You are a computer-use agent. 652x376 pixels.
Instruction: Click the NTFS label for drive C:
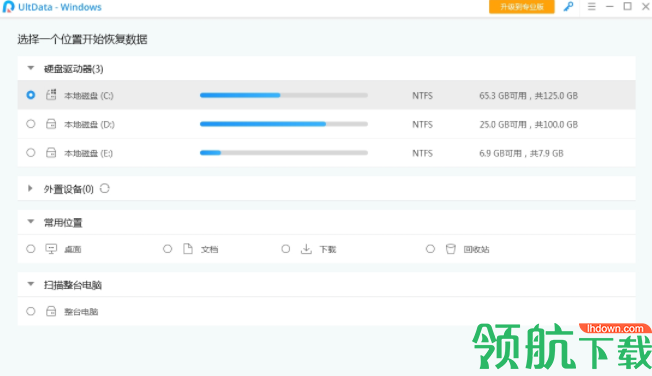coord(422,96)
